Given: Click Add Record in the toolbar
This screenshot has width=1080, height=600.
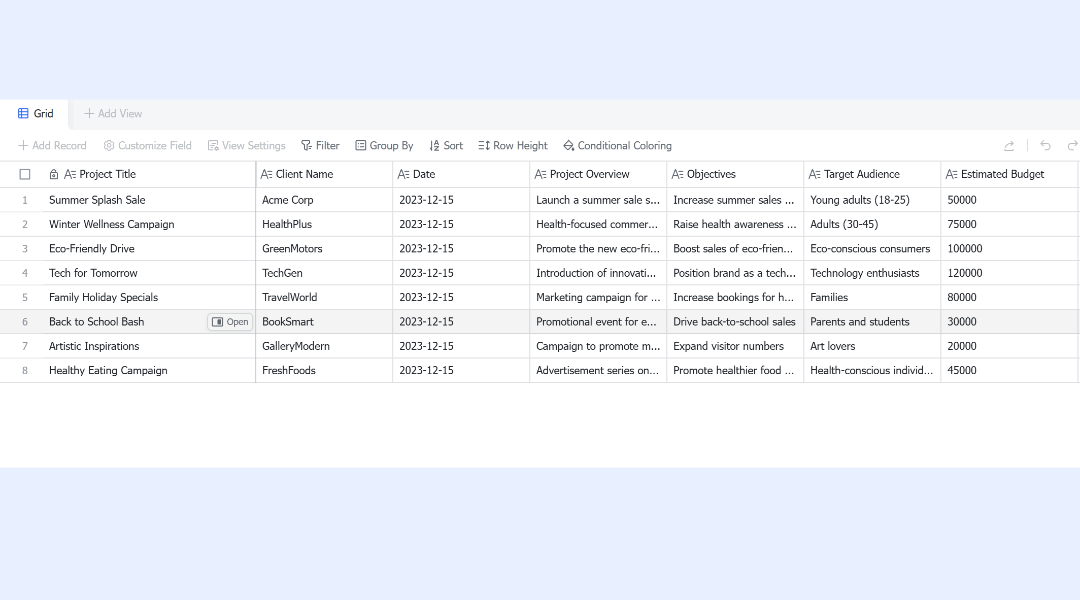Looking at the screenshot, I should coord(52,145).
